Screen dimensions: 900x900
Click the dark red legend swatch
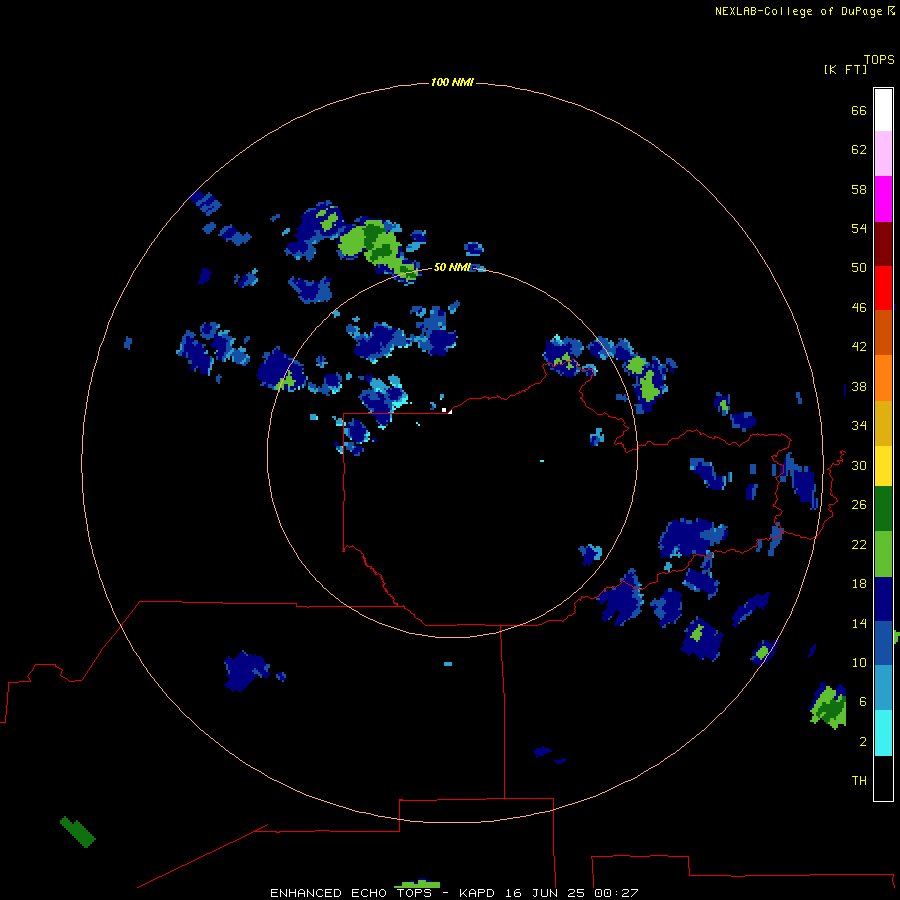click(883, 244)
